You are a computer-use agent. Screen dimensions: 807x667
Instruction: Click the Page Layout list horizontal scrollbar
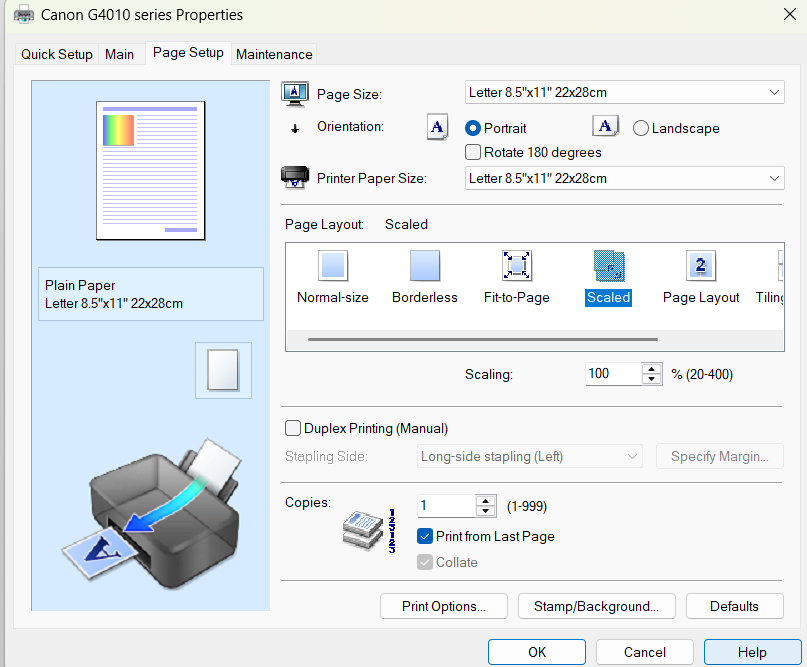click(483, 340)
